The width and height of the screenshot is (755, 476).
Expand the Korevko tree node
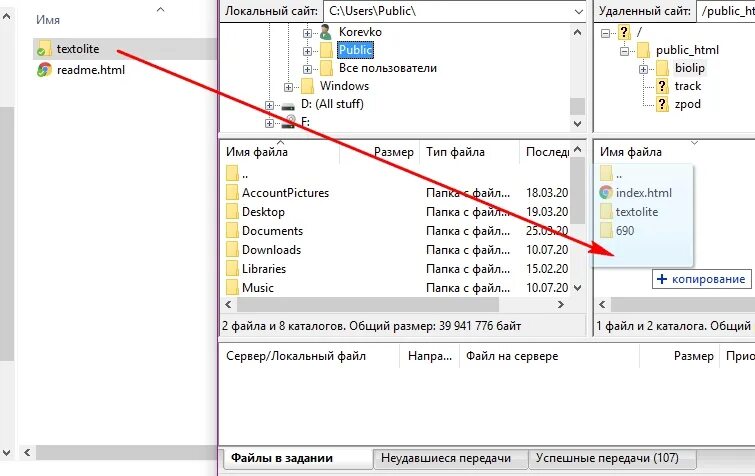pyautogui.click(x=307, y=33)
